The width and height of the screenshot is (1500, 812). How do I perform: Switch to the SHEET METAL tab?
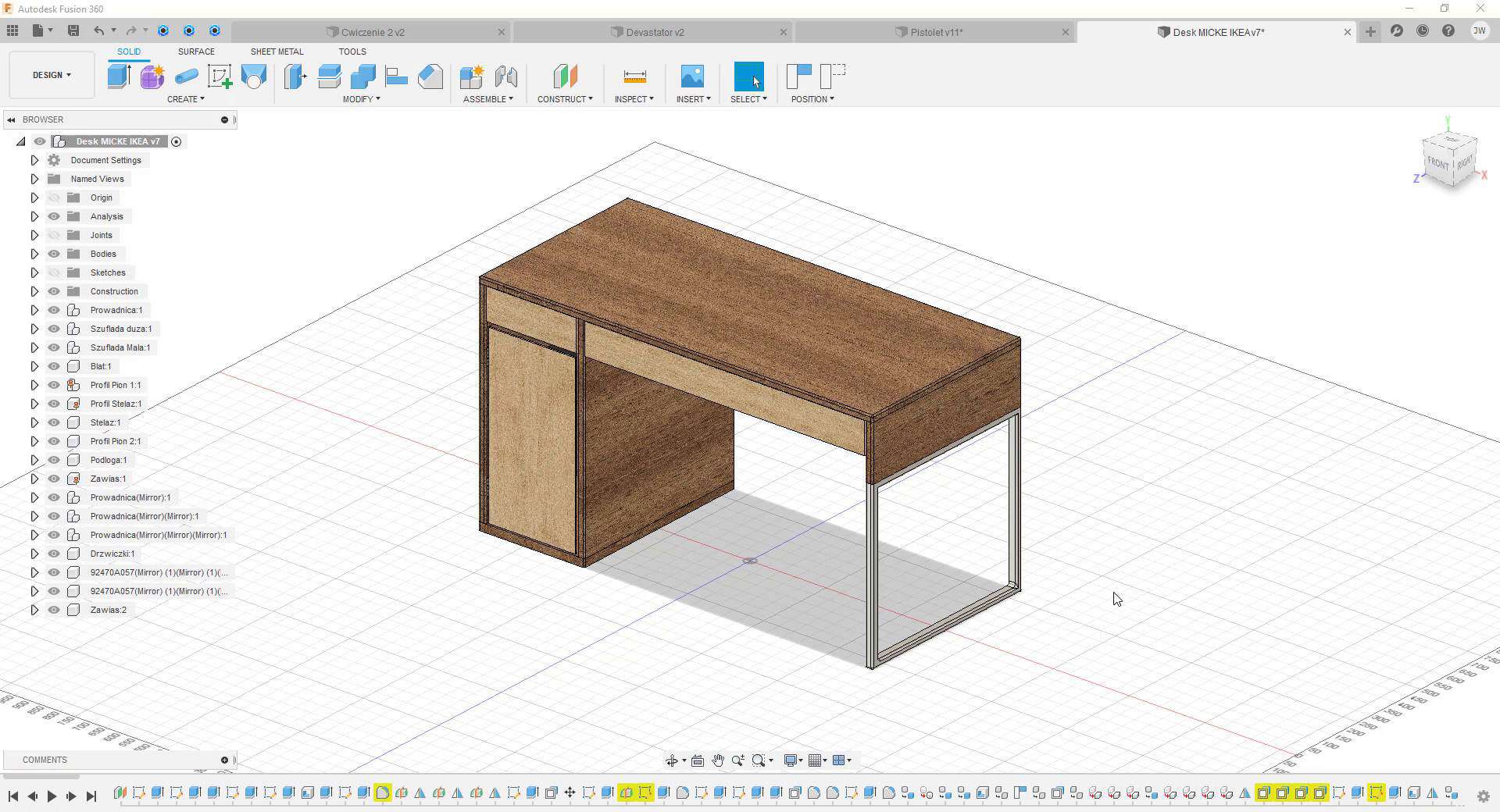277,52
